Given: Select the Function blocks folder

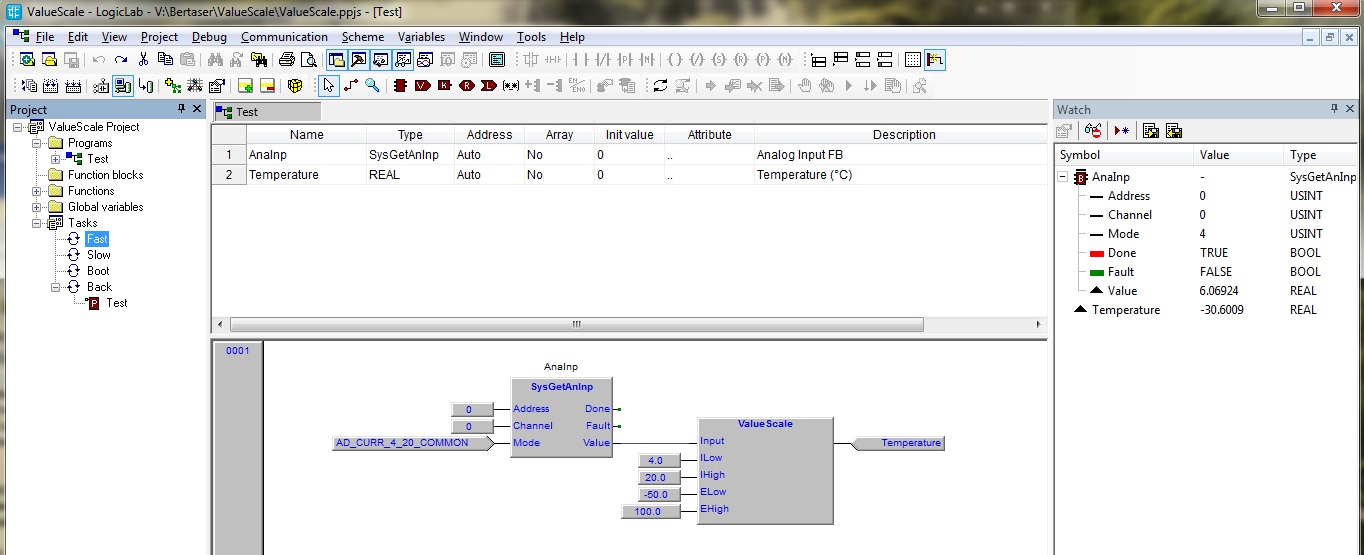Looking at the screenshot, I should [105, 175].
